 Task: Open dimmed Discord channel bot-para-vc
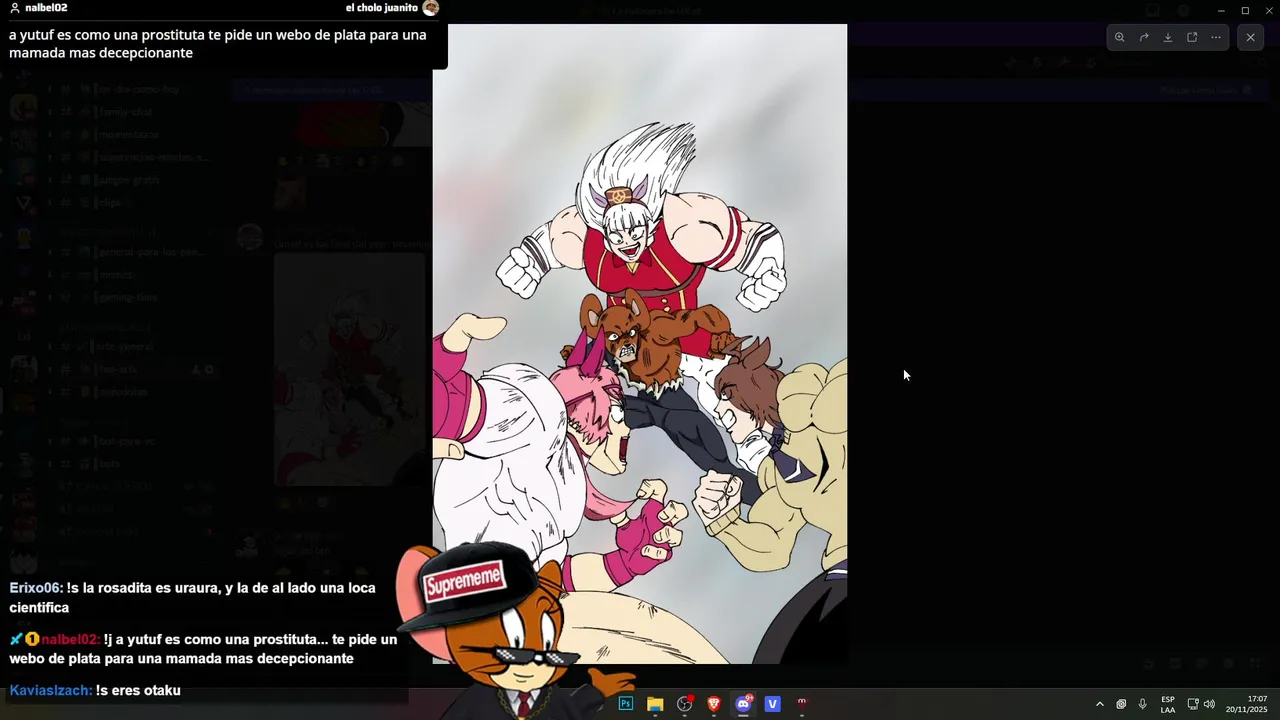click(x=125, y=441)
